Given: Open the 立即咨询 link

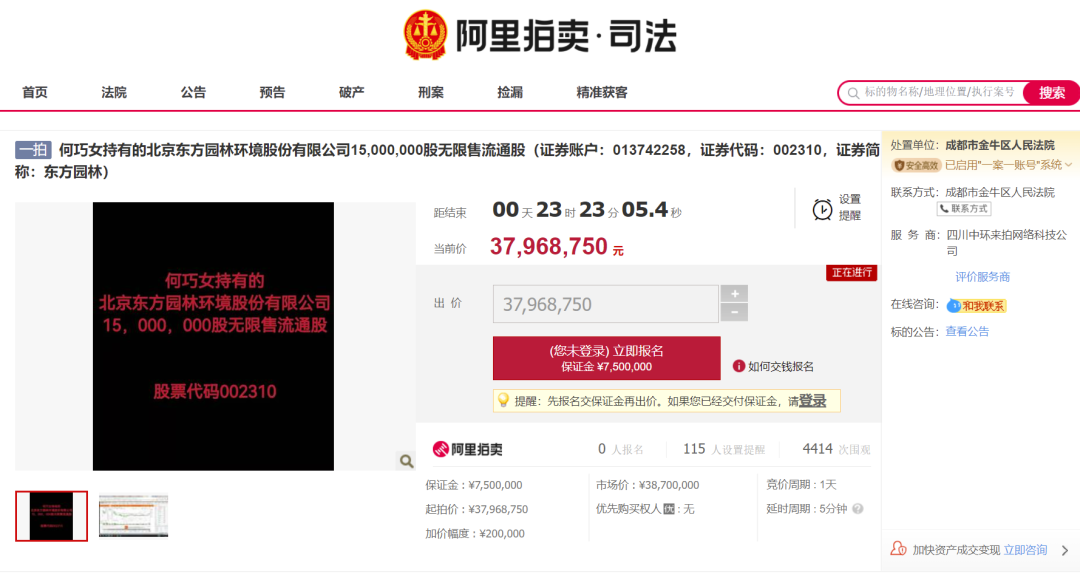Looking at the screenshot, I should tap(1025, 550).
